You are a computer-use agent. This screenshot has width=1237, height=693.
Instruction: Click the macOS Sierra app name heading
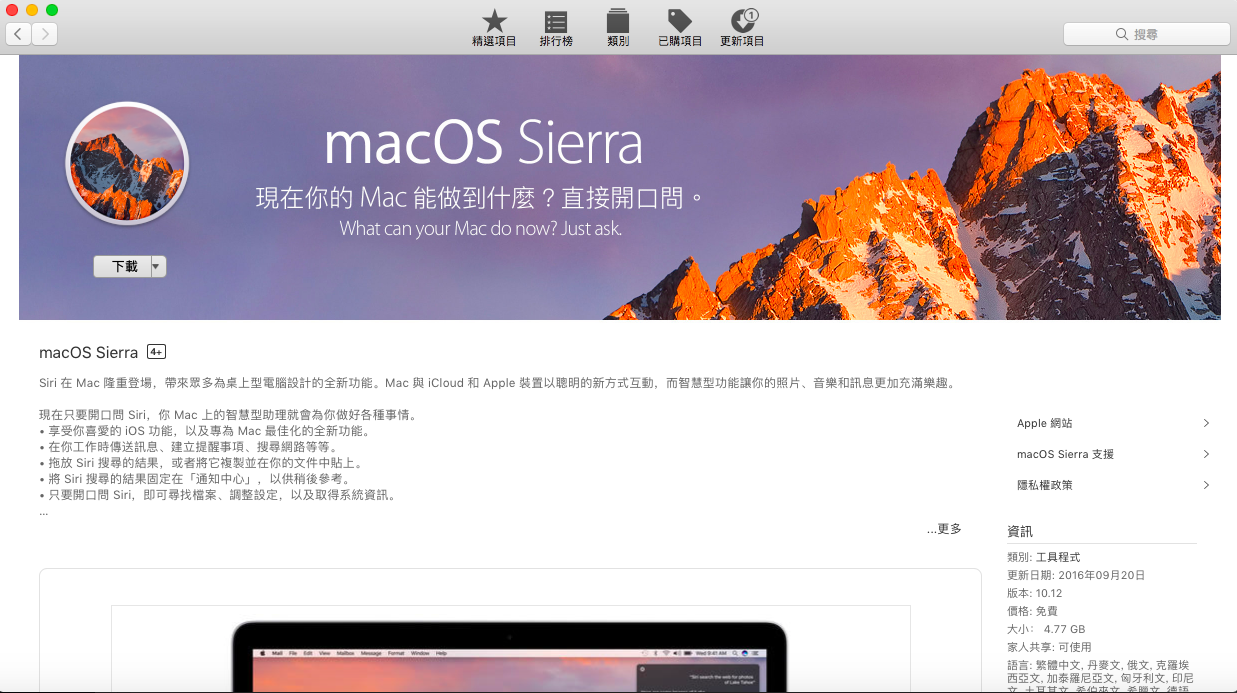tap(88, 352)
